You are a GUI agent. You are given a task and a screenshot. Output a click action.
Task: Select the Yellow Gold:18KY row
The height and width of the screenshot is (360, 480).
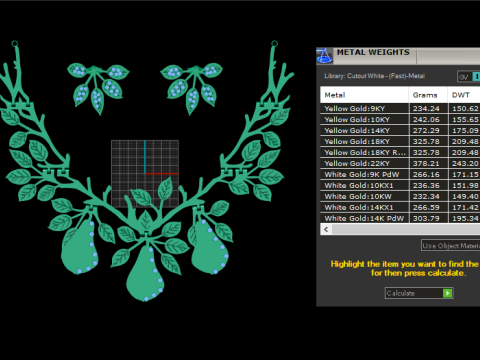coord(400,141)
